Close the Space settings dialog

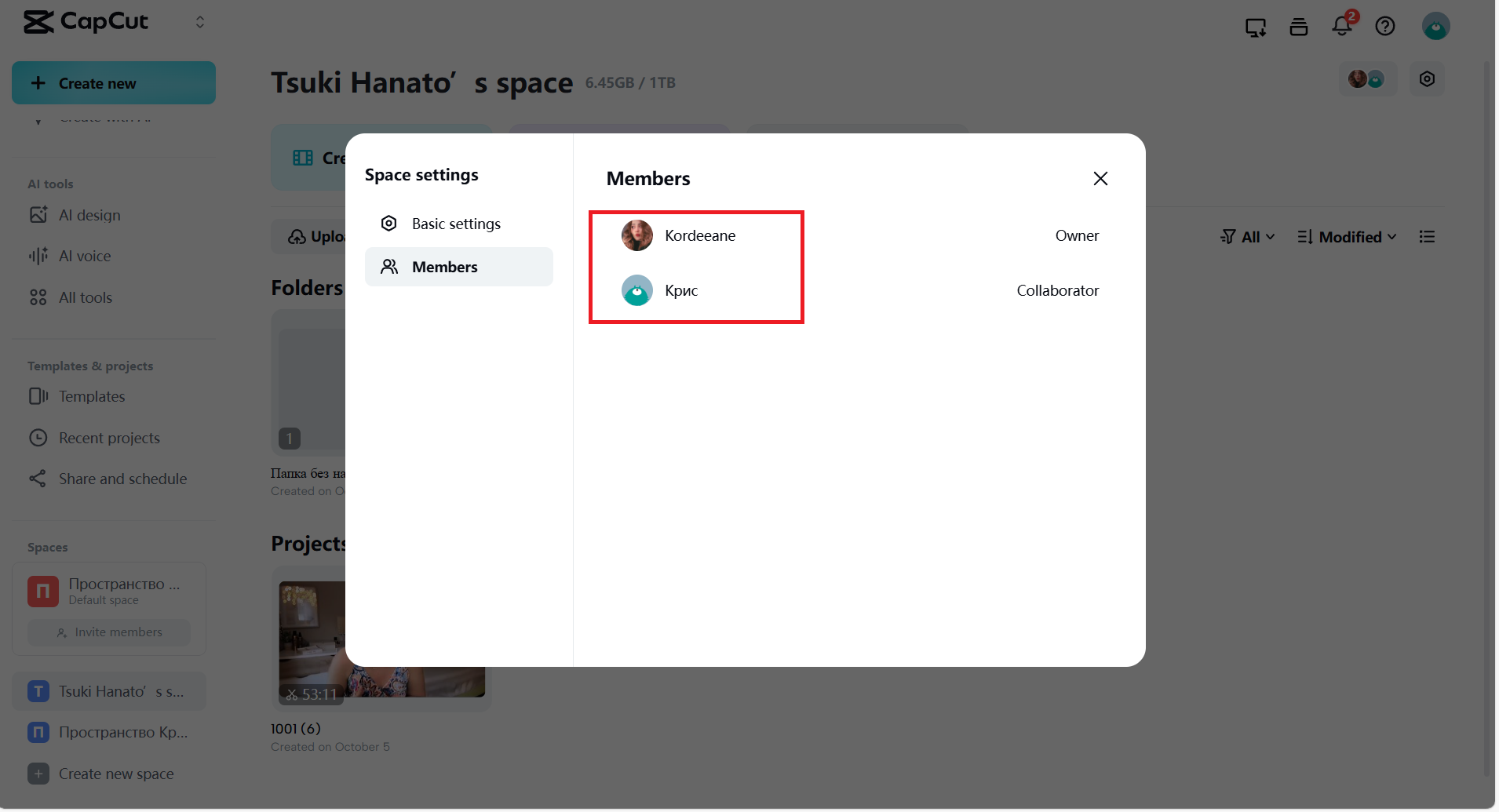[x=1100, y=179]
